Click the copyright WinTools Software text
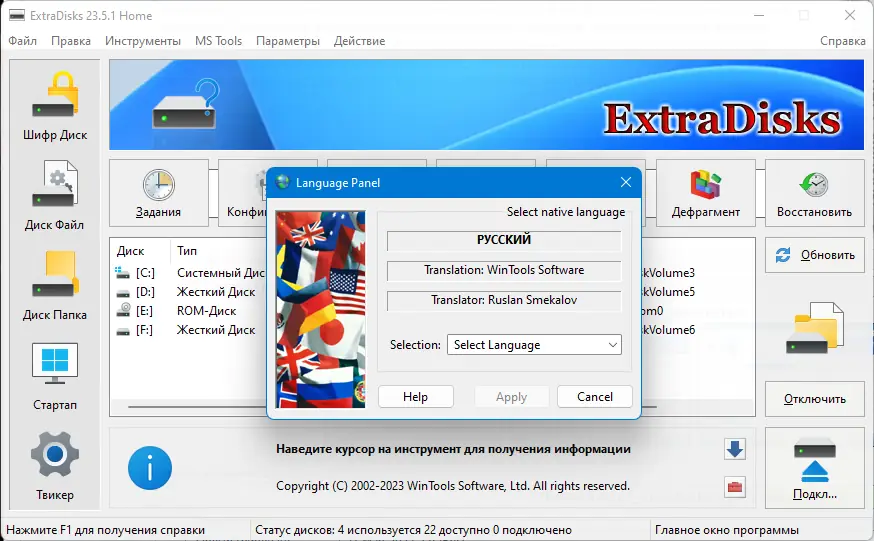Image resolution: width=874 pixels, height=541 pixels. [x=453, y=486]
